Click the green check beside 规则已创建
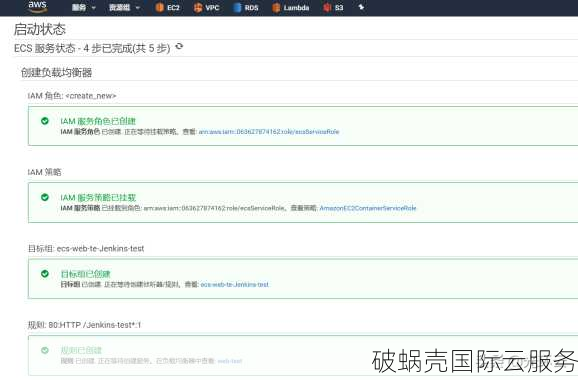Image resolution: width=578 pixels, height=380 pixels. coord(45,350)
